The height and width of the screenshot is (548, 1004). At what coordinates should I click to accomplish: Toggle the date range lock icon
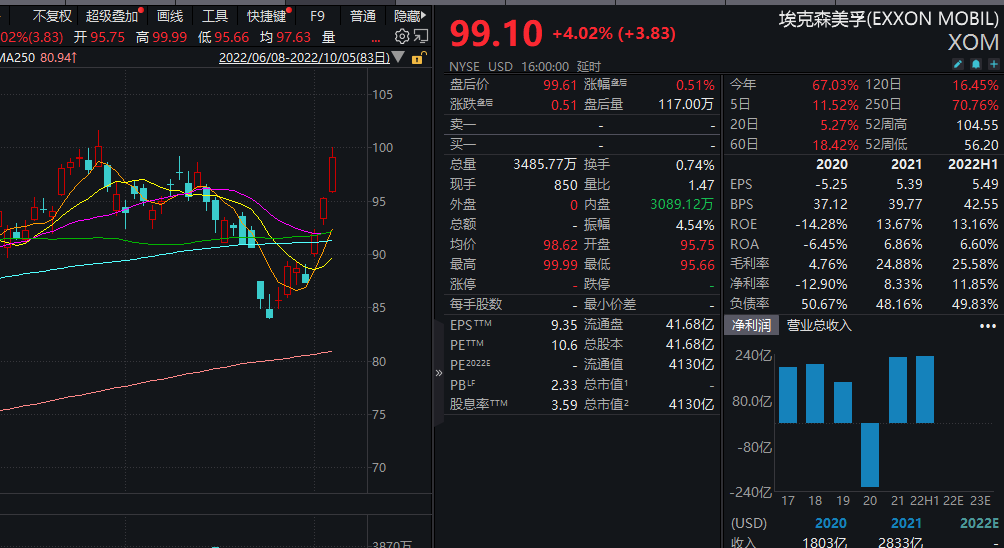pos(417,58)
